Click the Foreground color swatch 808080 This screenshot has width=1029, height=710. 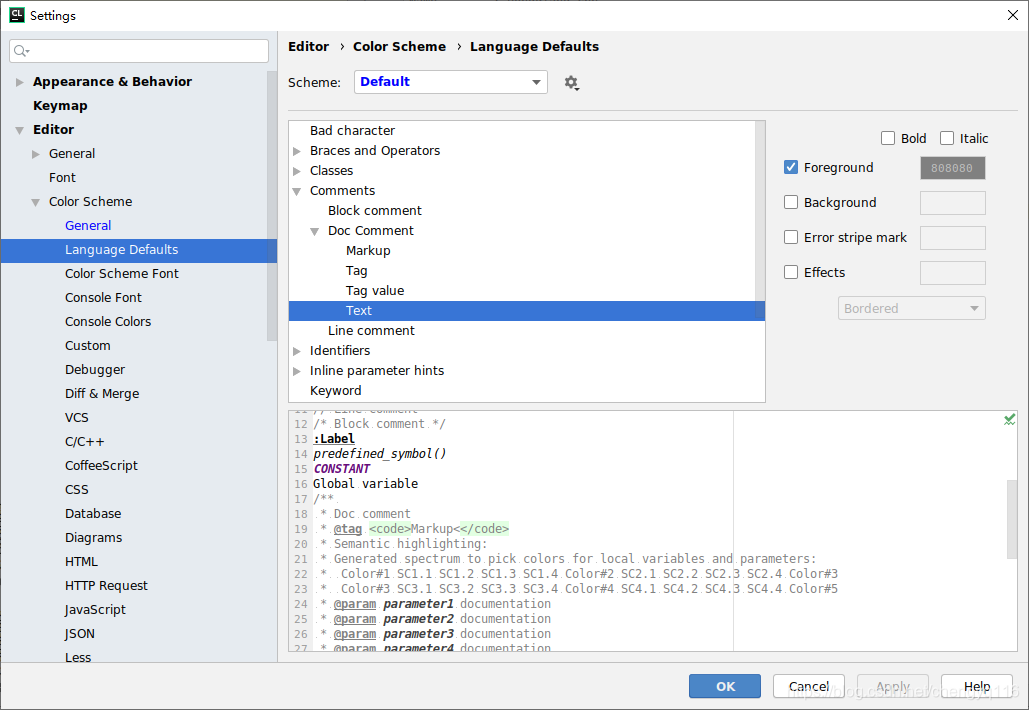point(953,168)
